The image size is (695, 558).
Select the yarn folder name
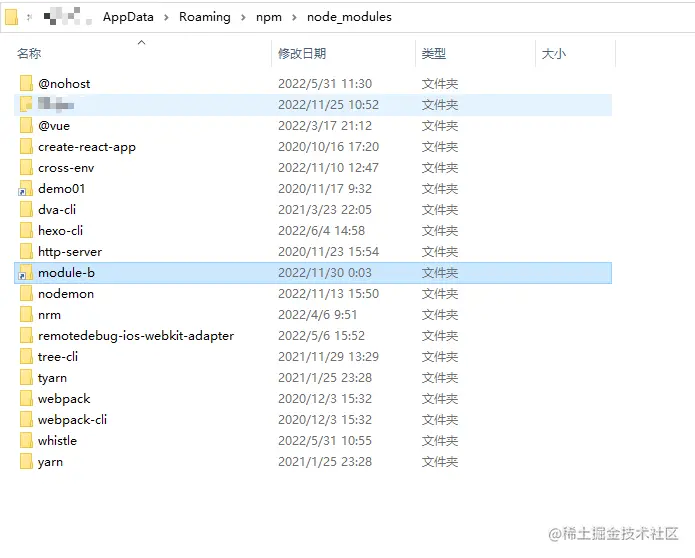coord(51,462)
